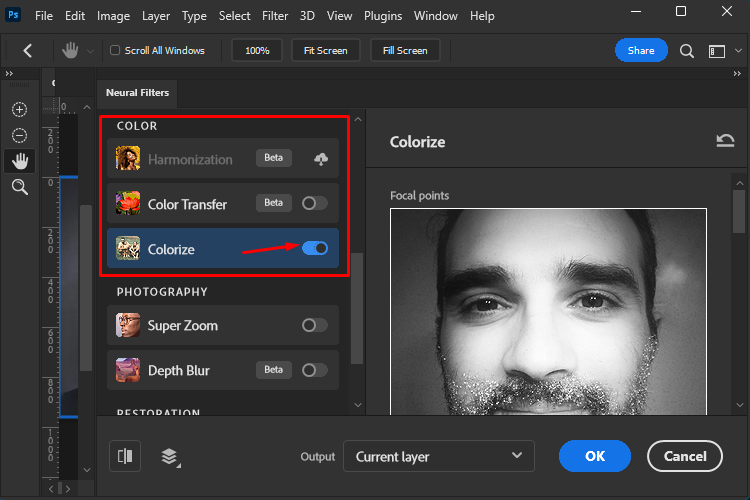
Task: Go back with the left arrow icon
Action: coord(28,50)
